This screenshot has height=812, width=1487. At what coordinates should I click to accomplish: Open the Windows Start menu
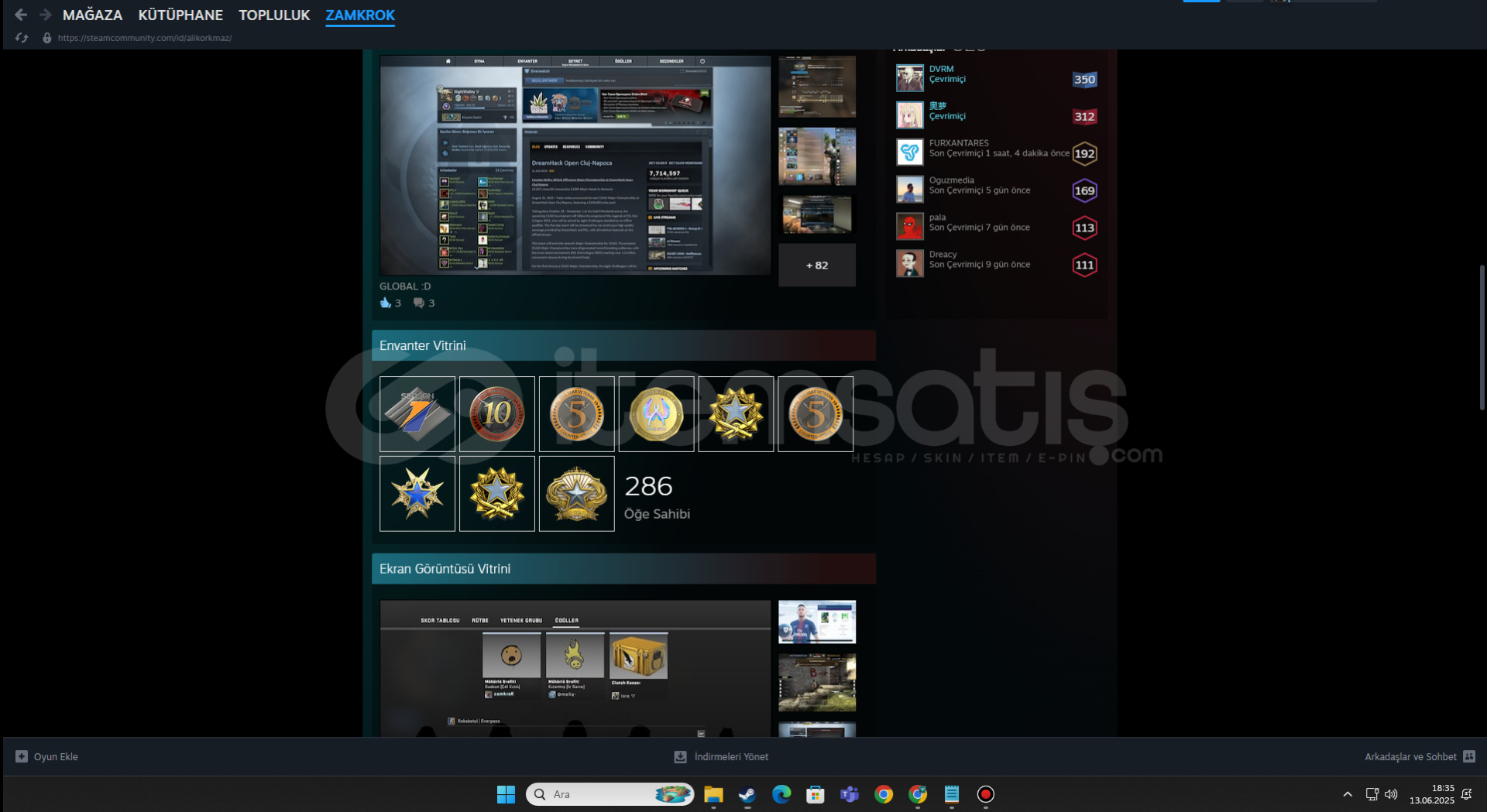tap(506, 794)
